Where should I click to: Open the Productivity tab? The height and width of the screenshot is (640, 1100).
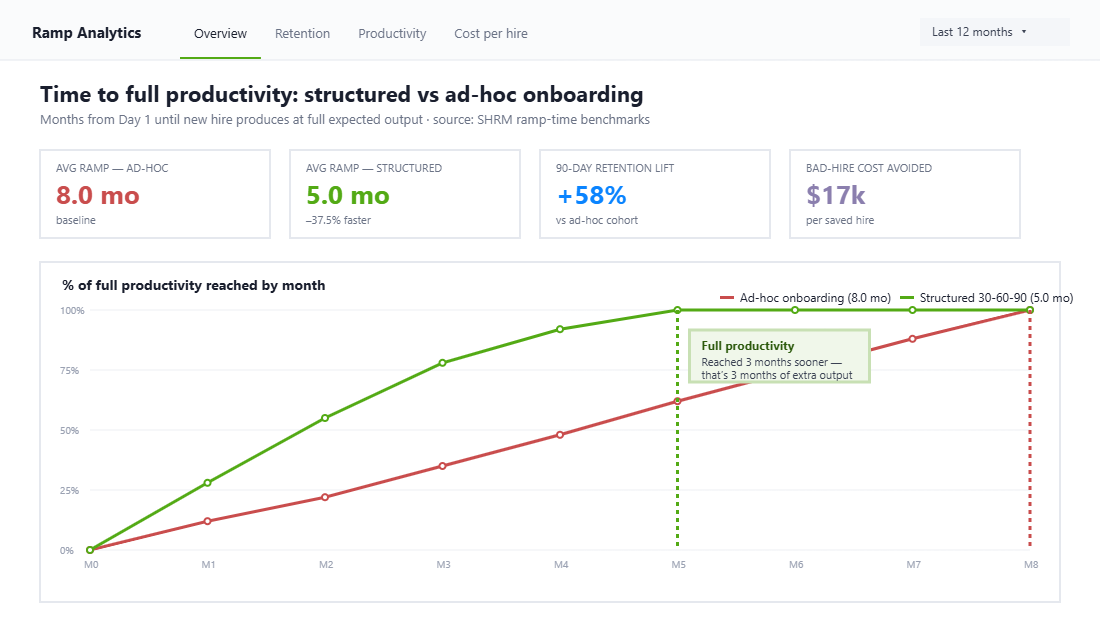392,33
